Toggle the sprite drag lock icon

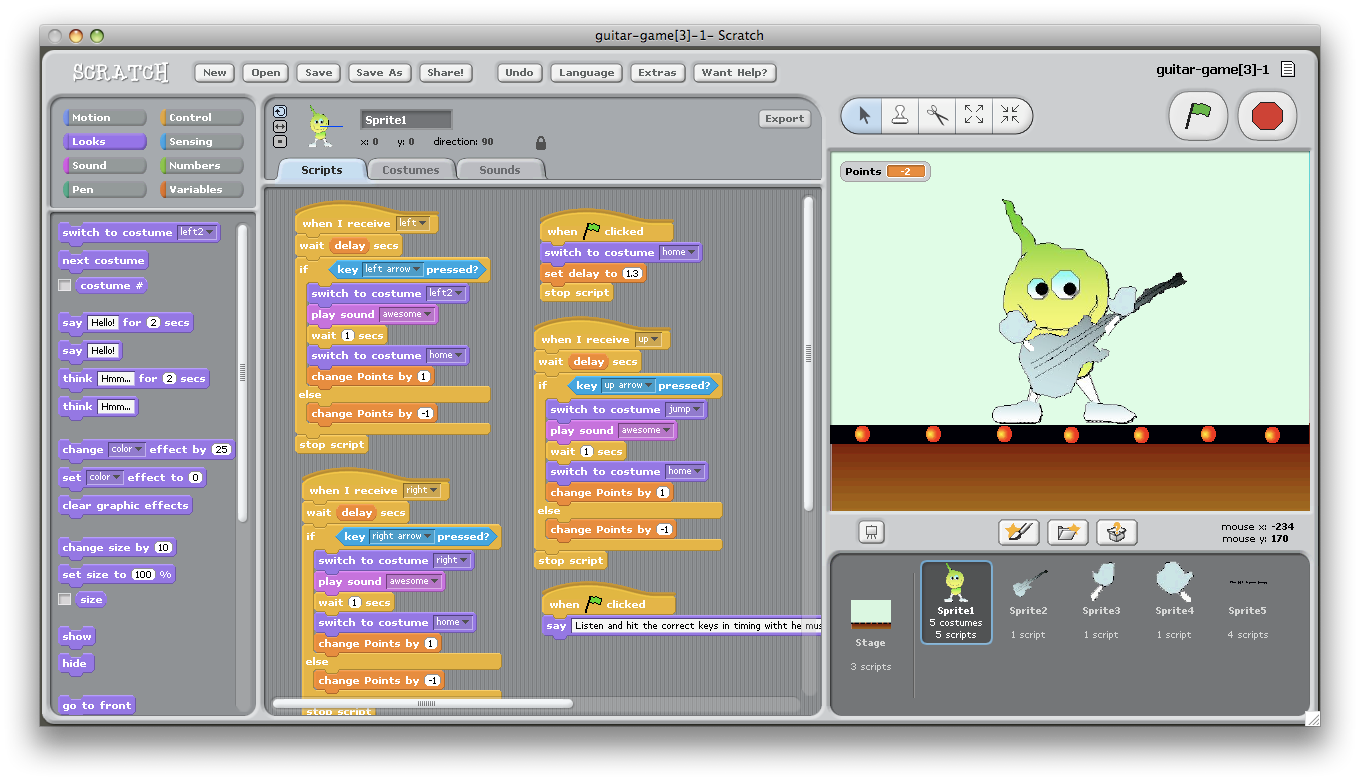541,143
